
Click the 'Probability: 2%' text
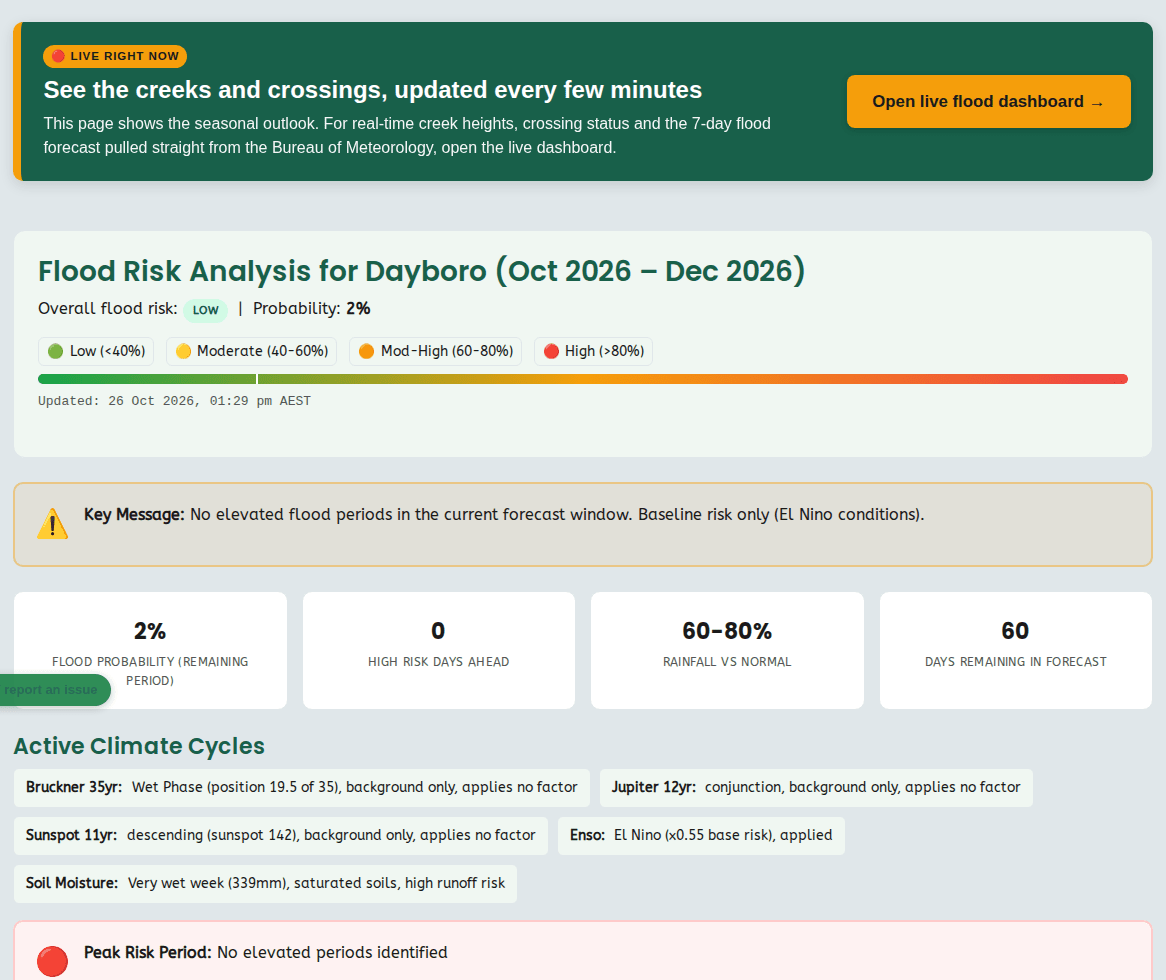tap(312, 309)
